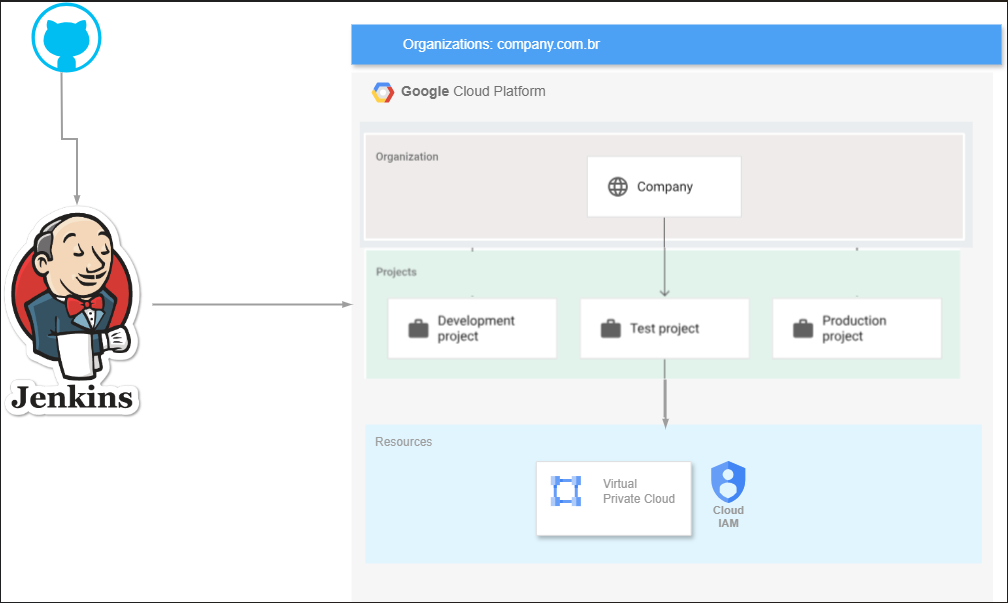Click the Organization section label
Image resolution: width=1008 pixels, height=603 pixels.
click(407, 157)
